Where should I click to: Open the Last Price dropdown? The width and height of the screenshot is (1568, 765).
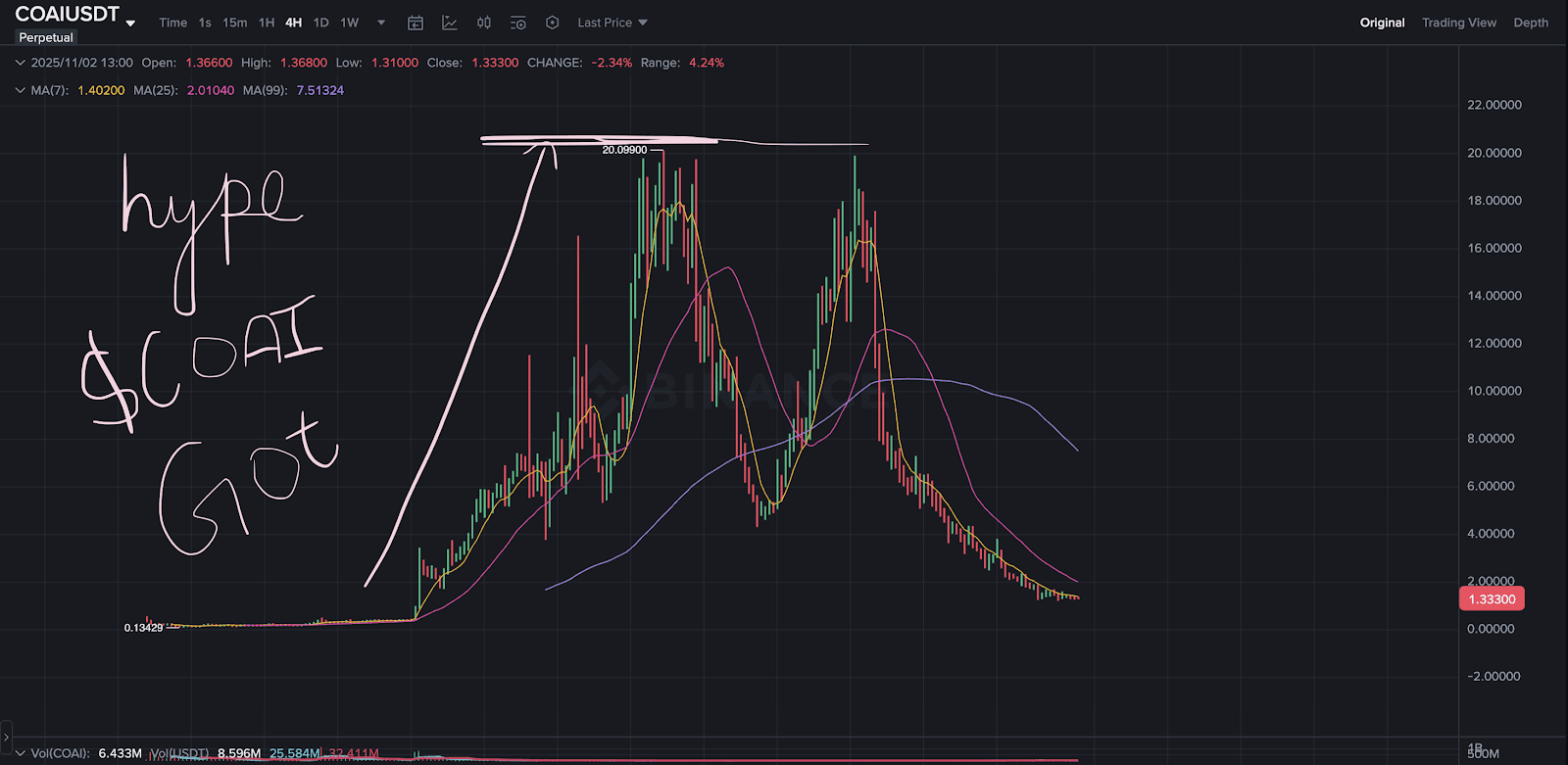click(x=612, y=23)
